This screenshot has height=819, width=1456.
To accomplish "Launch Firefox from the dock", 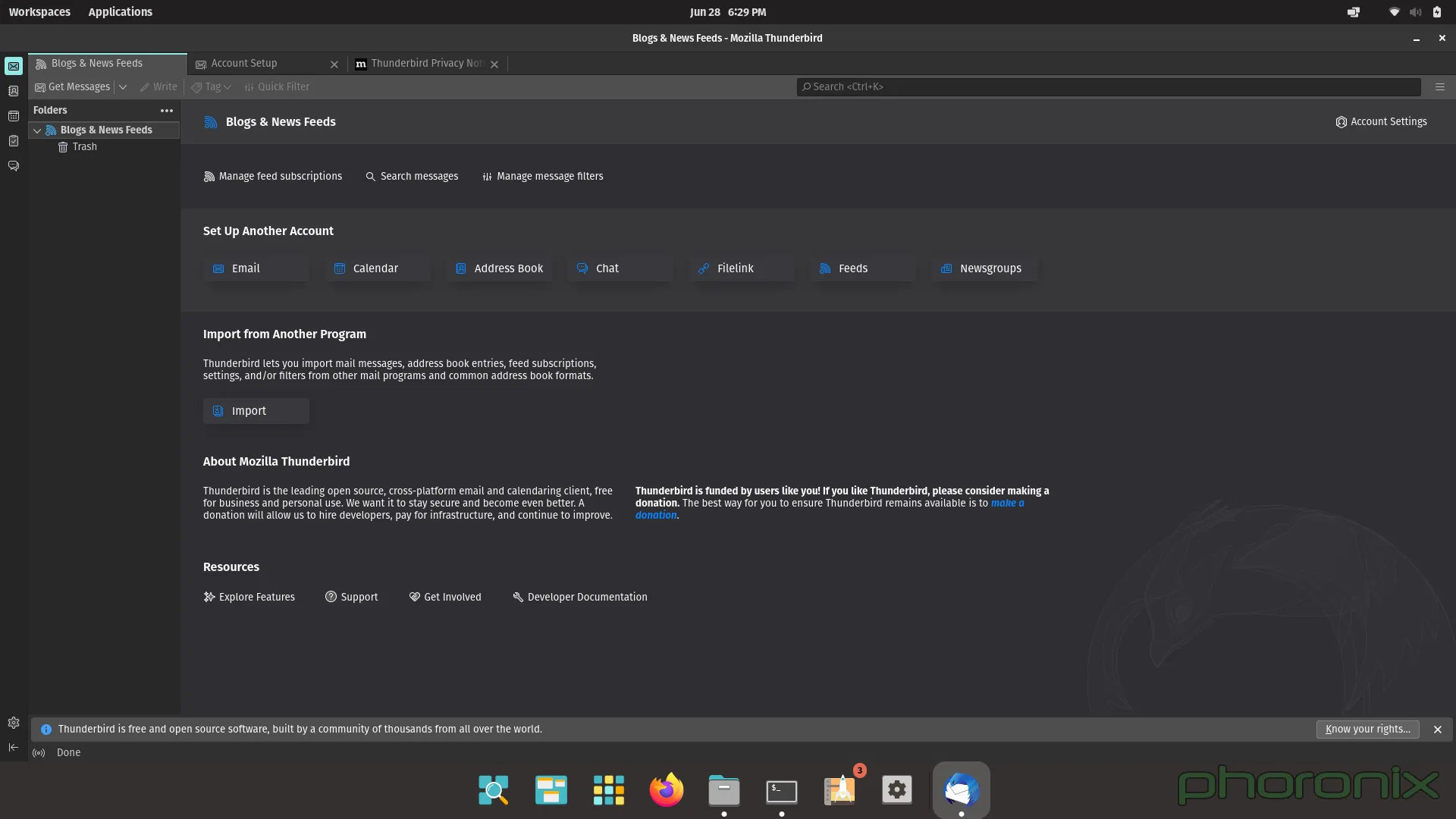I will pos(667,791).
